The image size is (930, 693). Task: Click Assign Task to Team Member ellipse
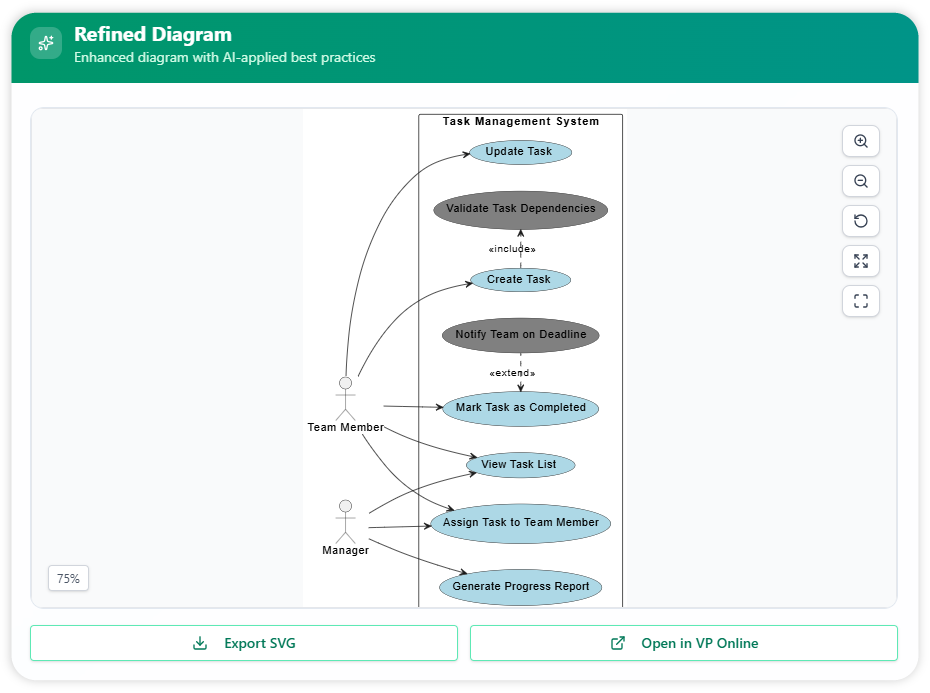pyautogui.click(x=520, y=523)
